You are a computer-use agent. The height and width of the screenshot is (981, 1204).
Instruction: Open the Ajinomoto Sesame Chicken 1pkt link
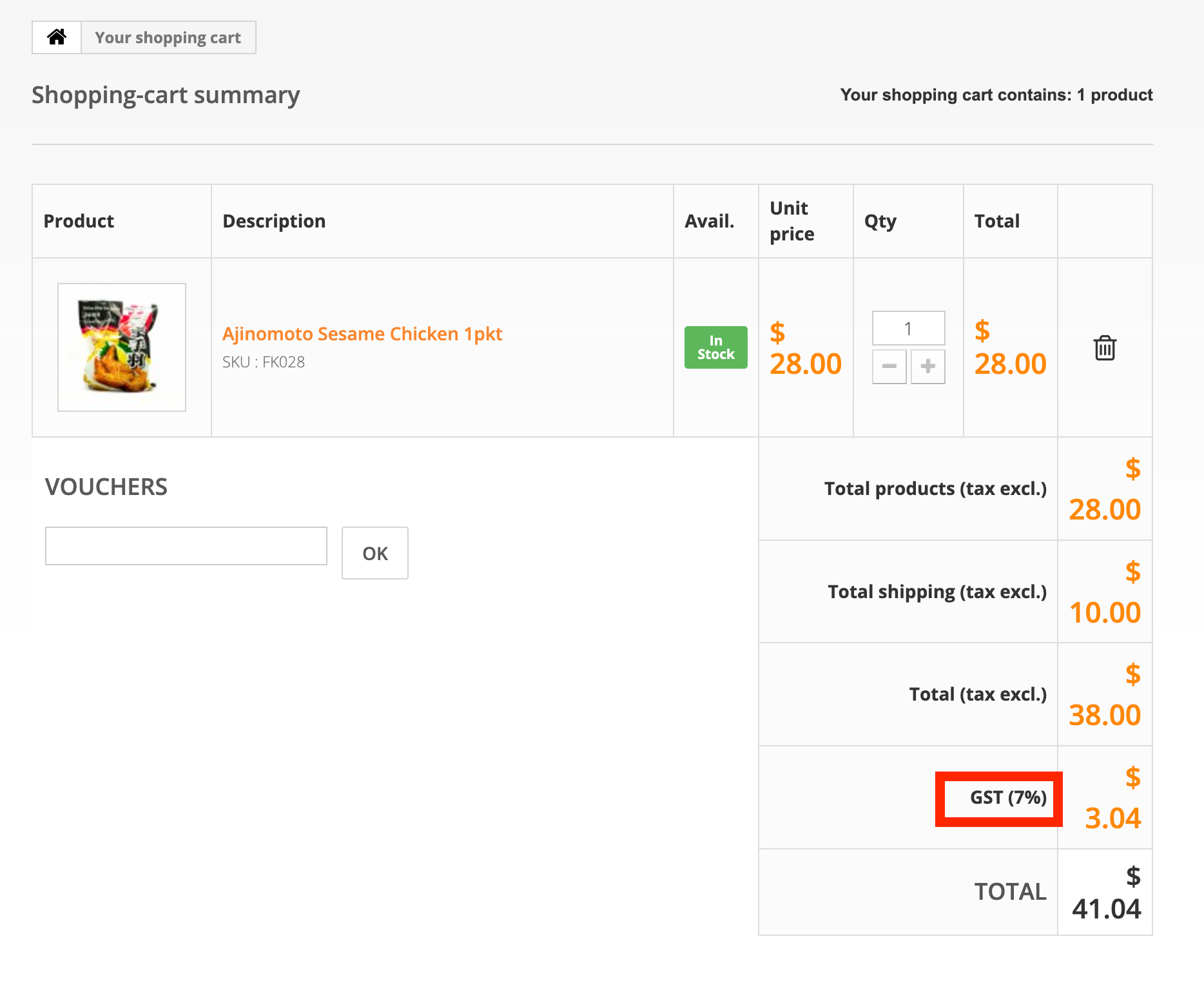click(x=362, y=334)
